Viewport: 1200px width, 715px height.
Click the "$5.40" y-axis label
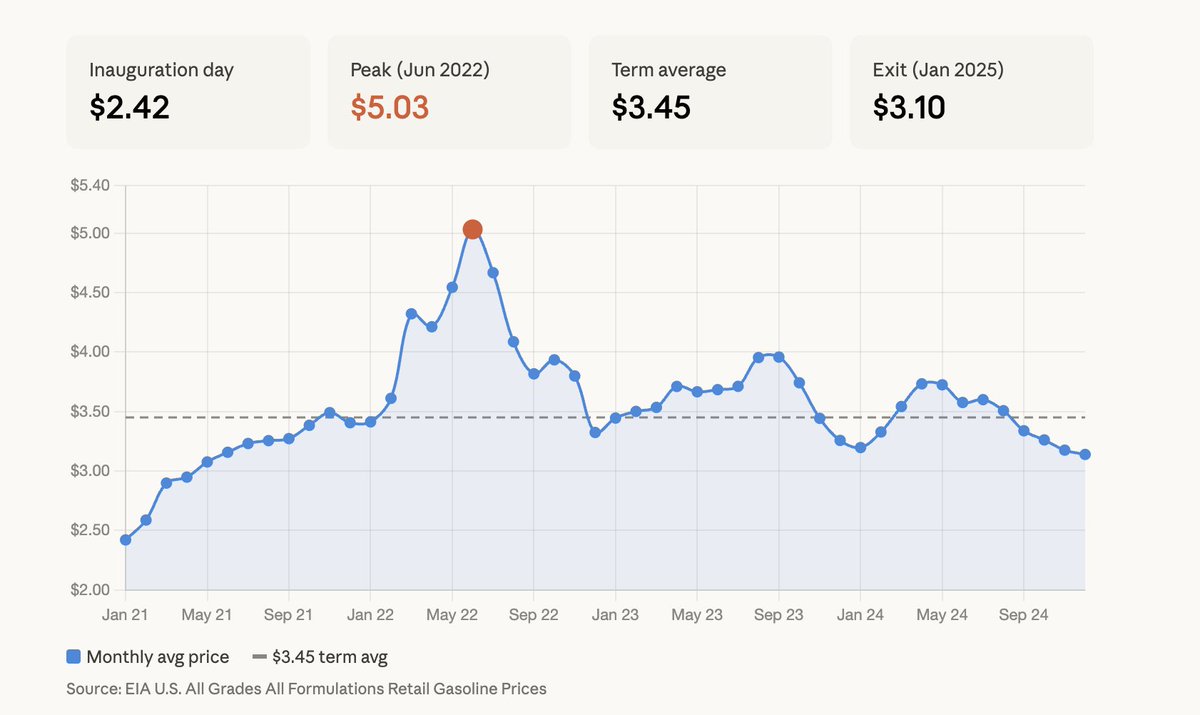coord(90,186)
